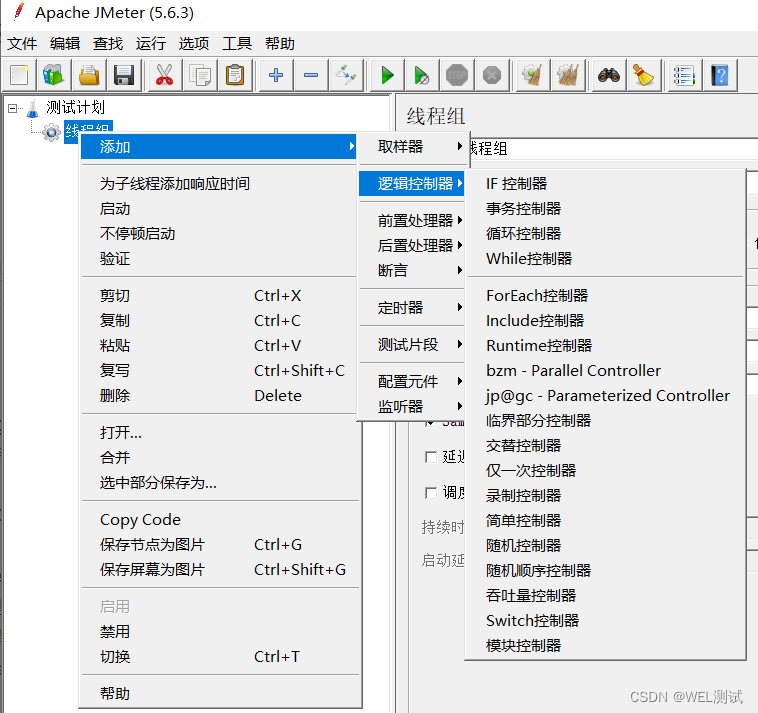
Task: Expand the 逻辑控制器 submenu
Action: coord(412,184)
